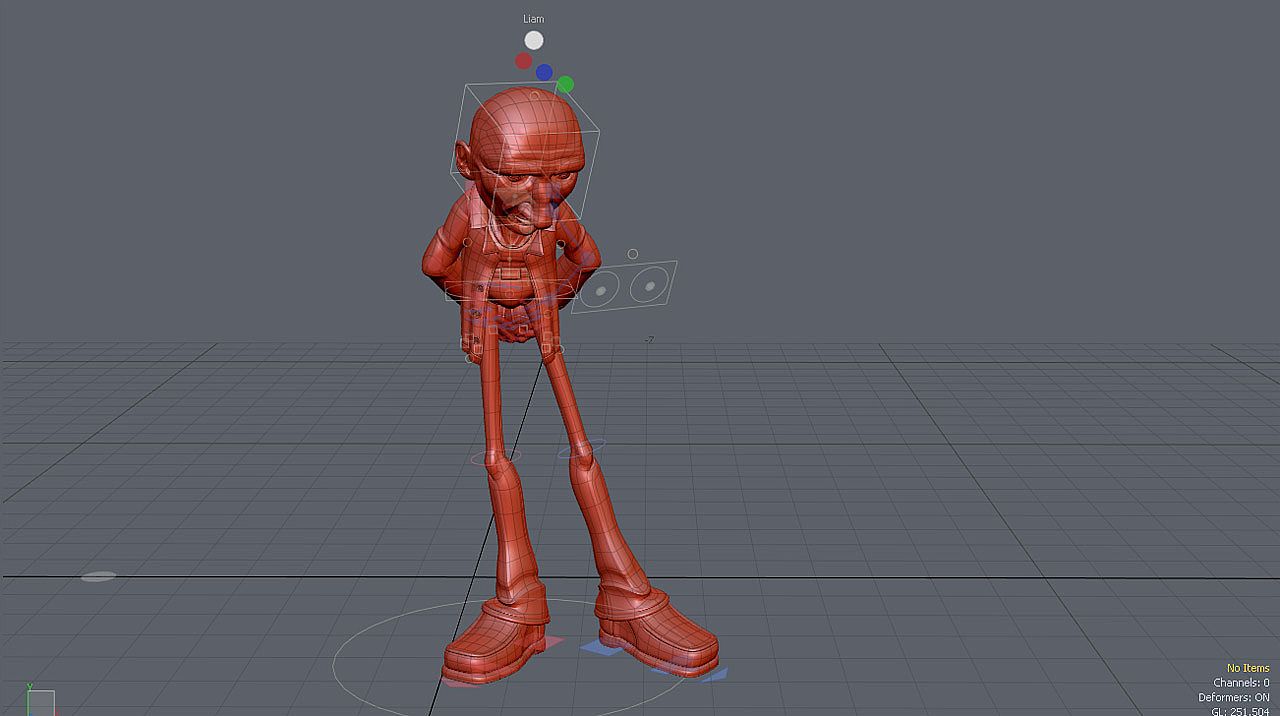Toggle the Deformers: ON indicator

pyautogui.click(x=1234, y=697)
